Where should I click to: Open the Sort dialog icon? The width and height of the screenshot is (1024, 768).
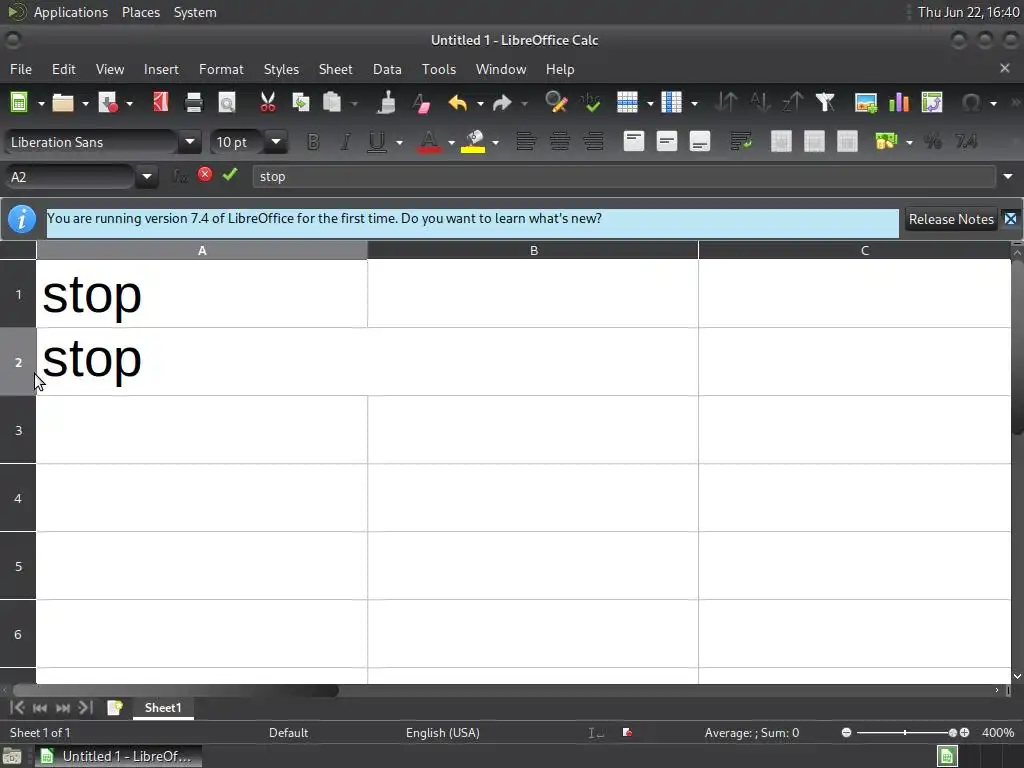[x=726, y=103]
